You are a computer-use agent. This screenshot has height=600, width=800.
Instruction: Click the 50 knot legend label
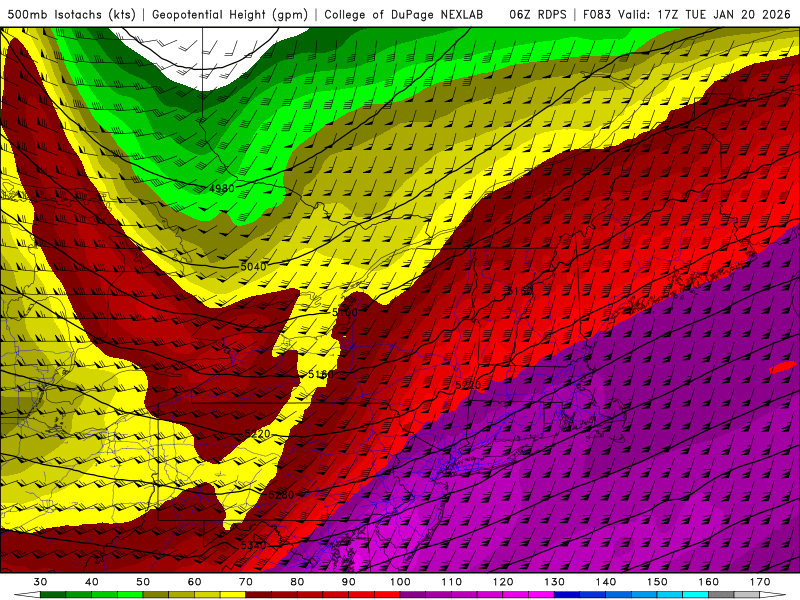(x=143, y=582)
